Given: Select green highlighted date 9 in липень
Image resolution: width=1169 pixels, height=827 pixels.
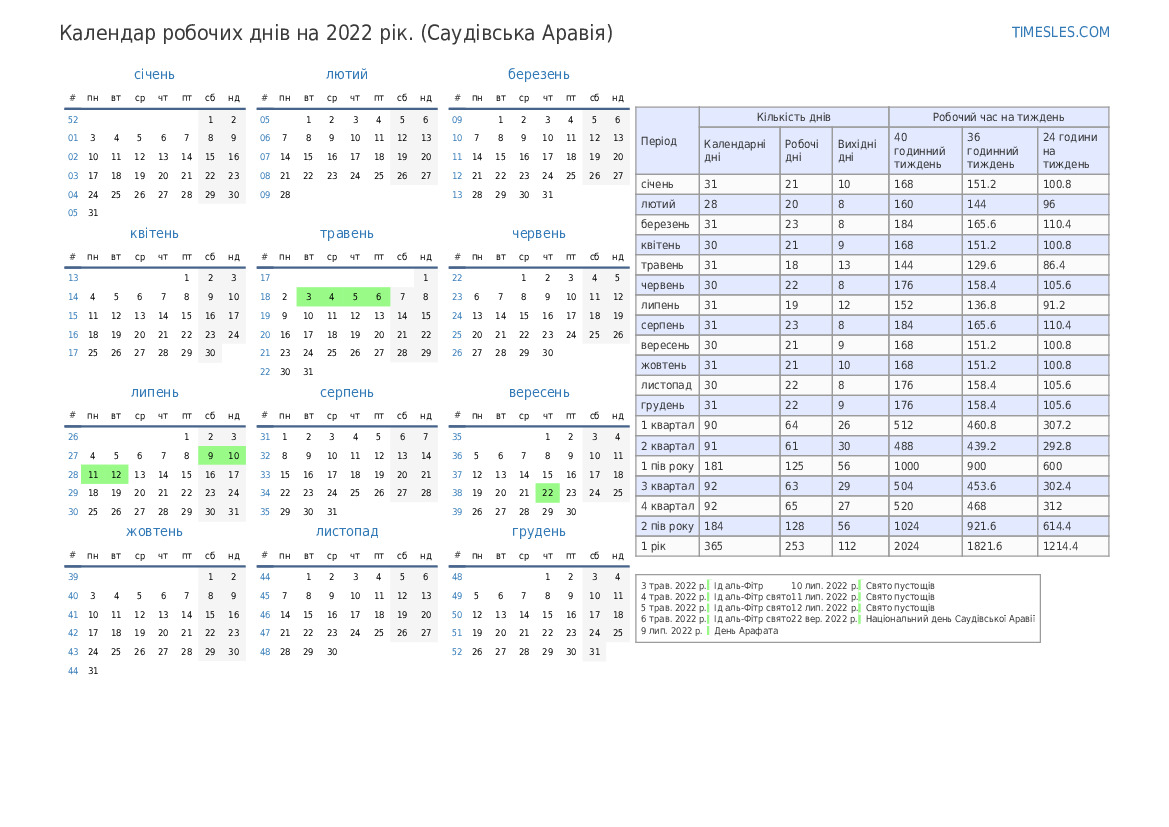Looking at the screenshot, I should [210, 455].
